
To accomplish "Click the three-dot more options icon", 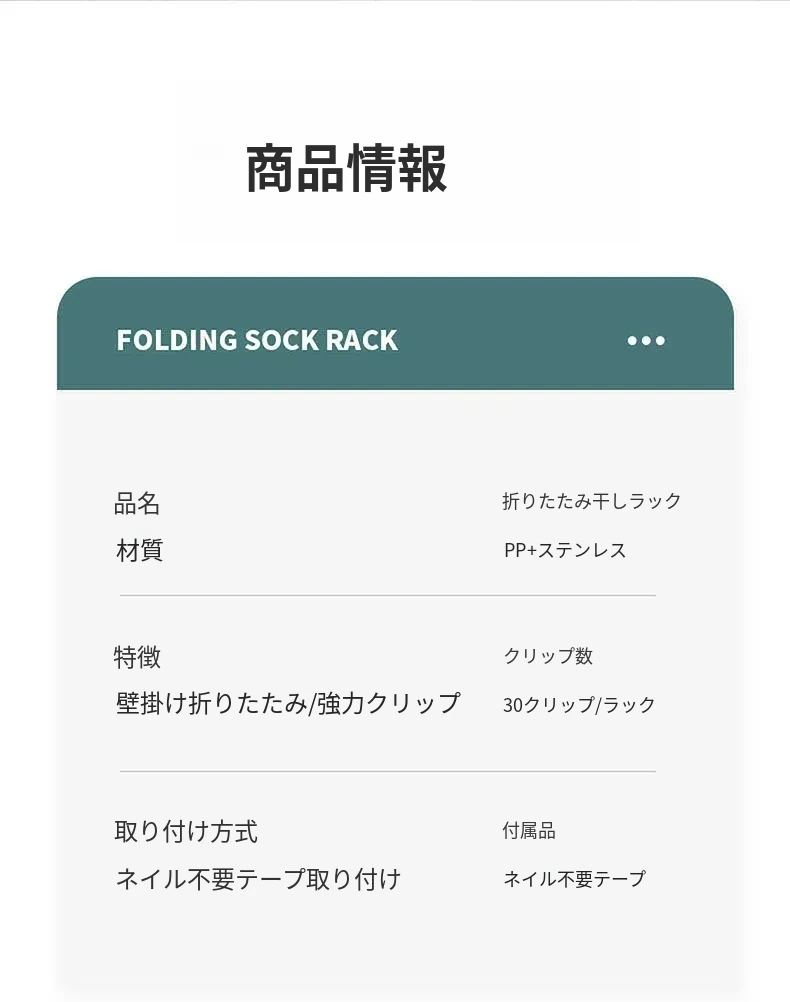I will (646, 341).
